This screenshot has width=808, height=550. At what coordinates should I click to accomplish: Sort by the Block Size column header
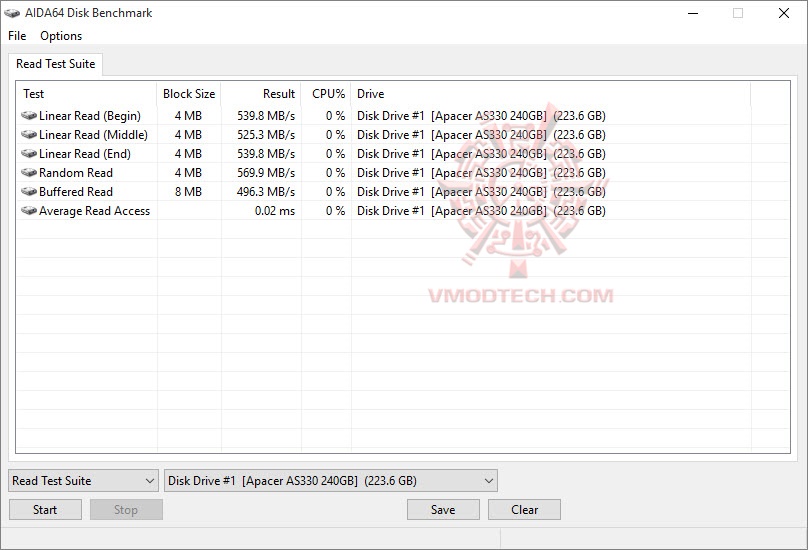coord(189,94)
